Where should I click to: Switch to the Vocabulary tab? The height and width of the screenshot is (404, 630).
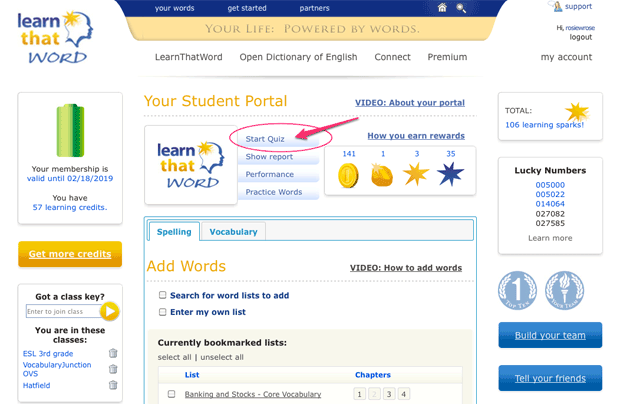click(233, 232)
